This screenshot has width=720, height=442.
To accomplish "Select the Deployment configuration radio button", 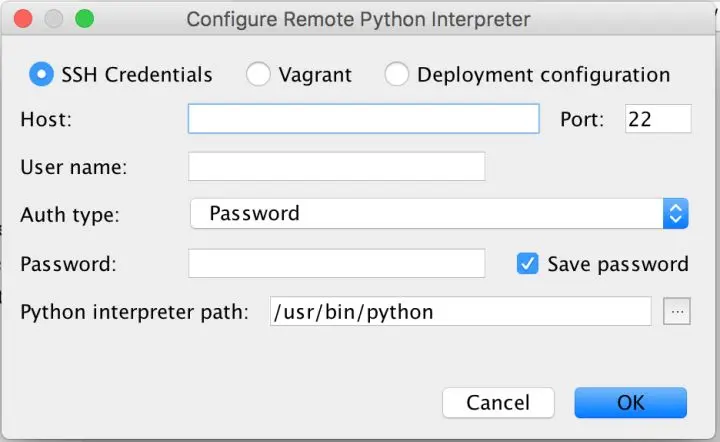I will (397, 74).
